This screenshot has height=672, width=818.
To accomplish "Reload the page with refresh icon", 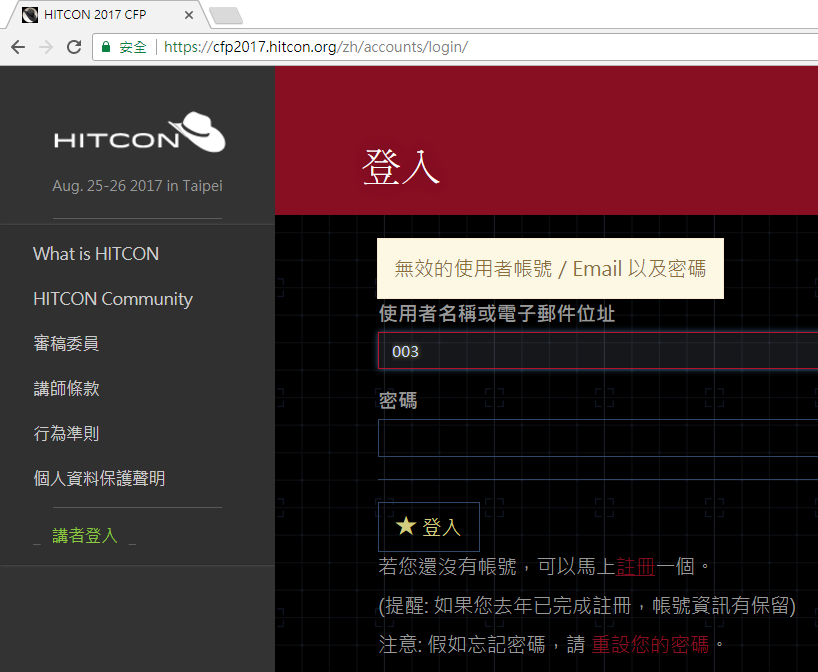I will pyautogui.click(x=74, y=47).
